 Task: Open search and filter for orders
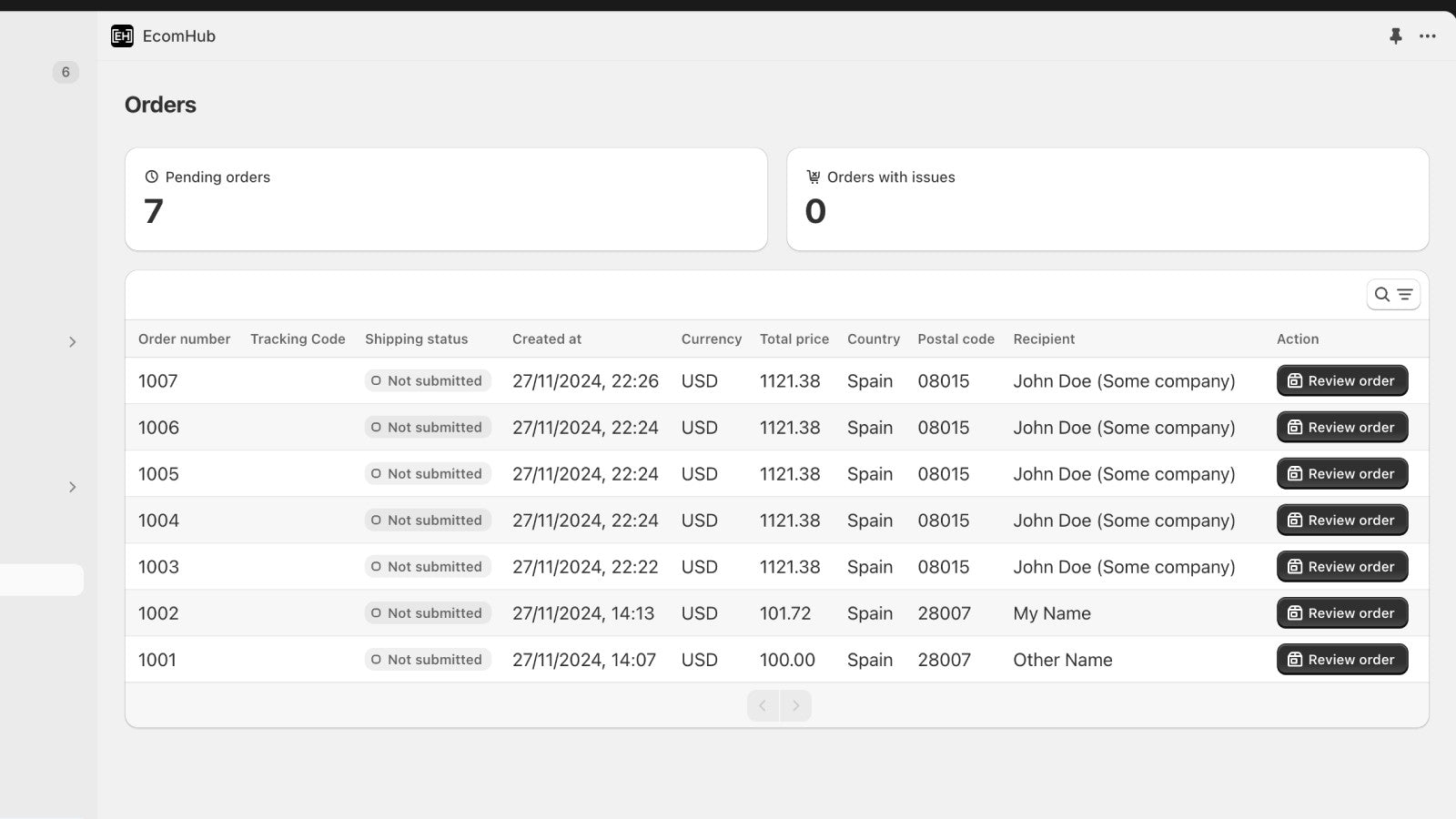[x=1392, y=295]
